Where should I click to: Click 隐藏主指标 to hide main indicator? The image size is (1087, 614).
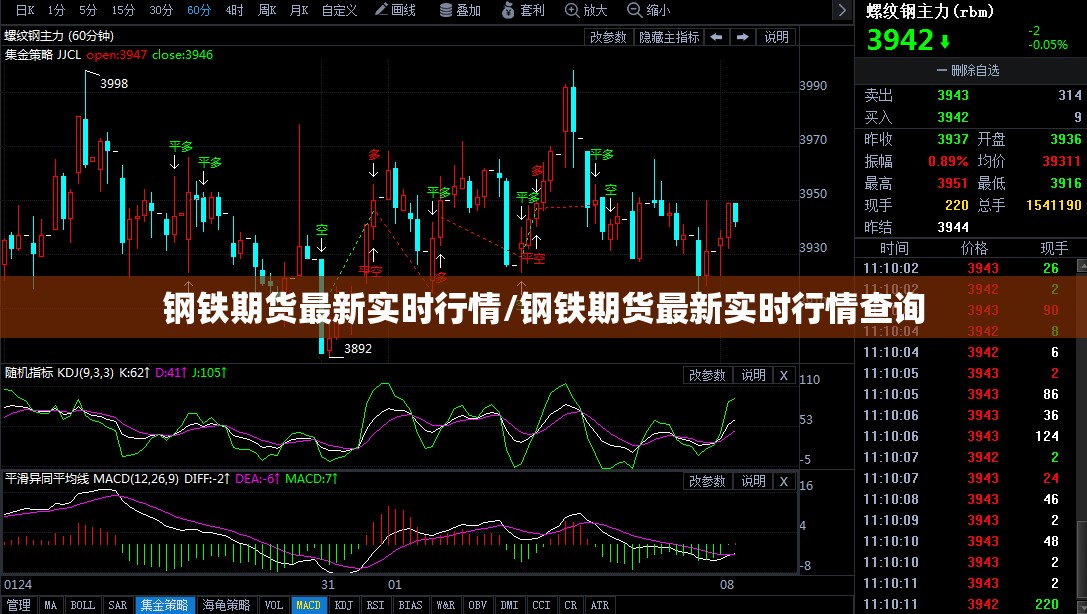669,37
